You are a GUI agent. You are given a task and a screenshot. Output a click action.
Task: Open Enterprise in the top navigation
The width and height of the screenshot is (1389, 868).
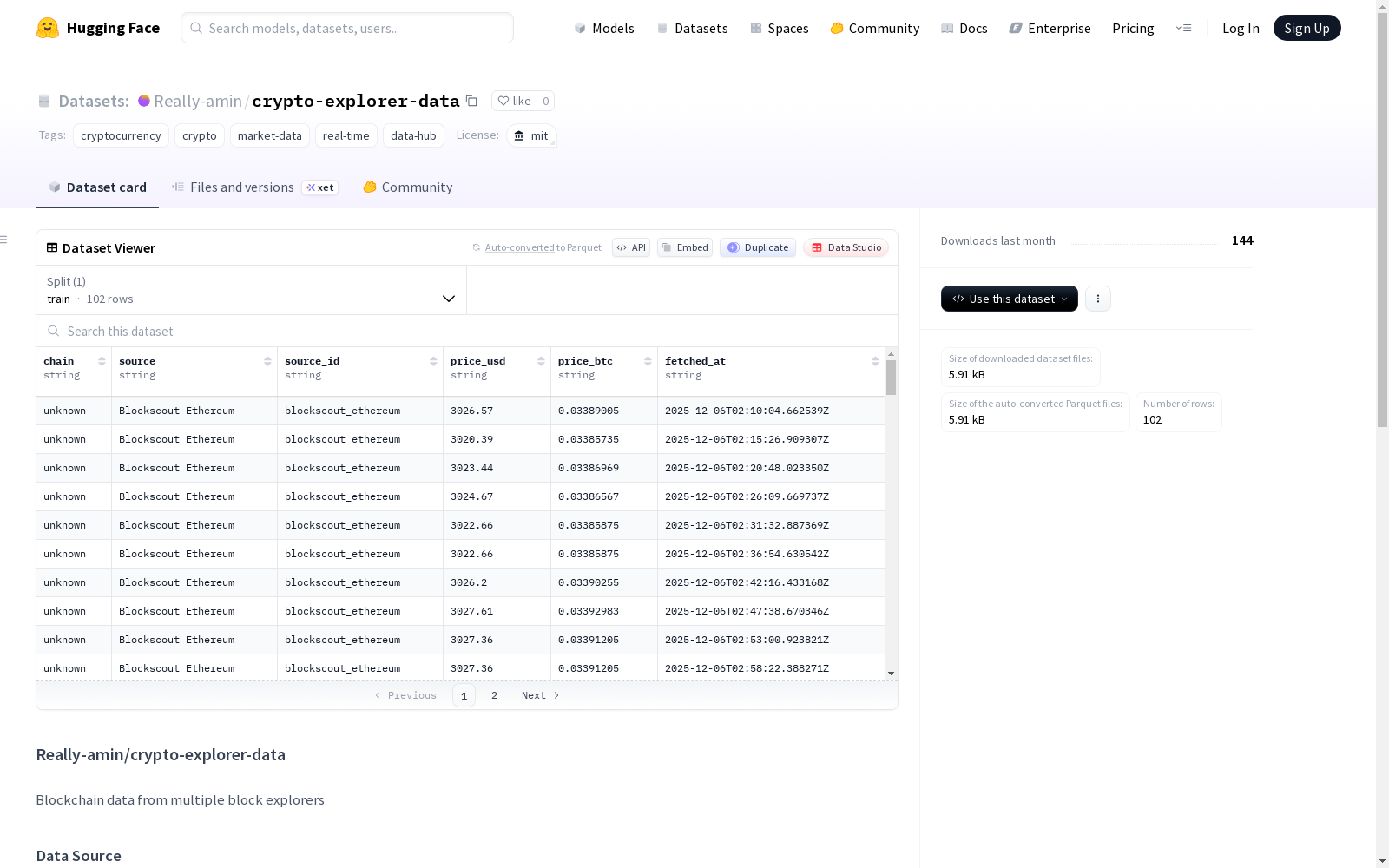click(x=1050, y=28)
